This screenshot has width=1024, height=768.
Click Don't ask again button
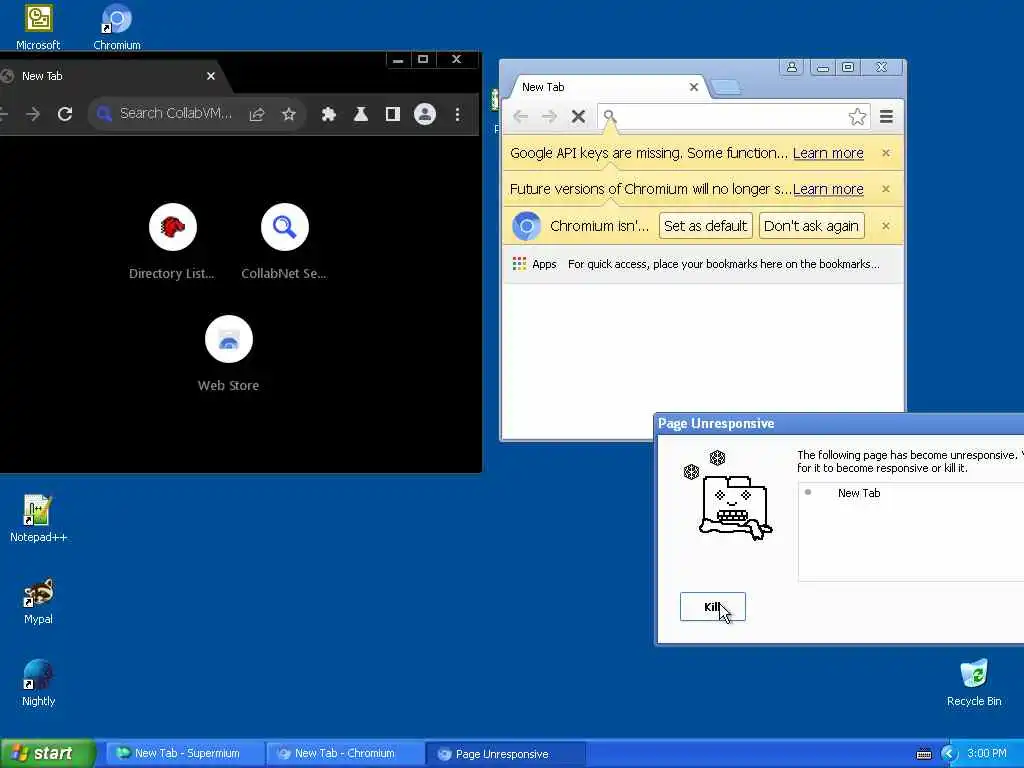(x=812, y=226)
